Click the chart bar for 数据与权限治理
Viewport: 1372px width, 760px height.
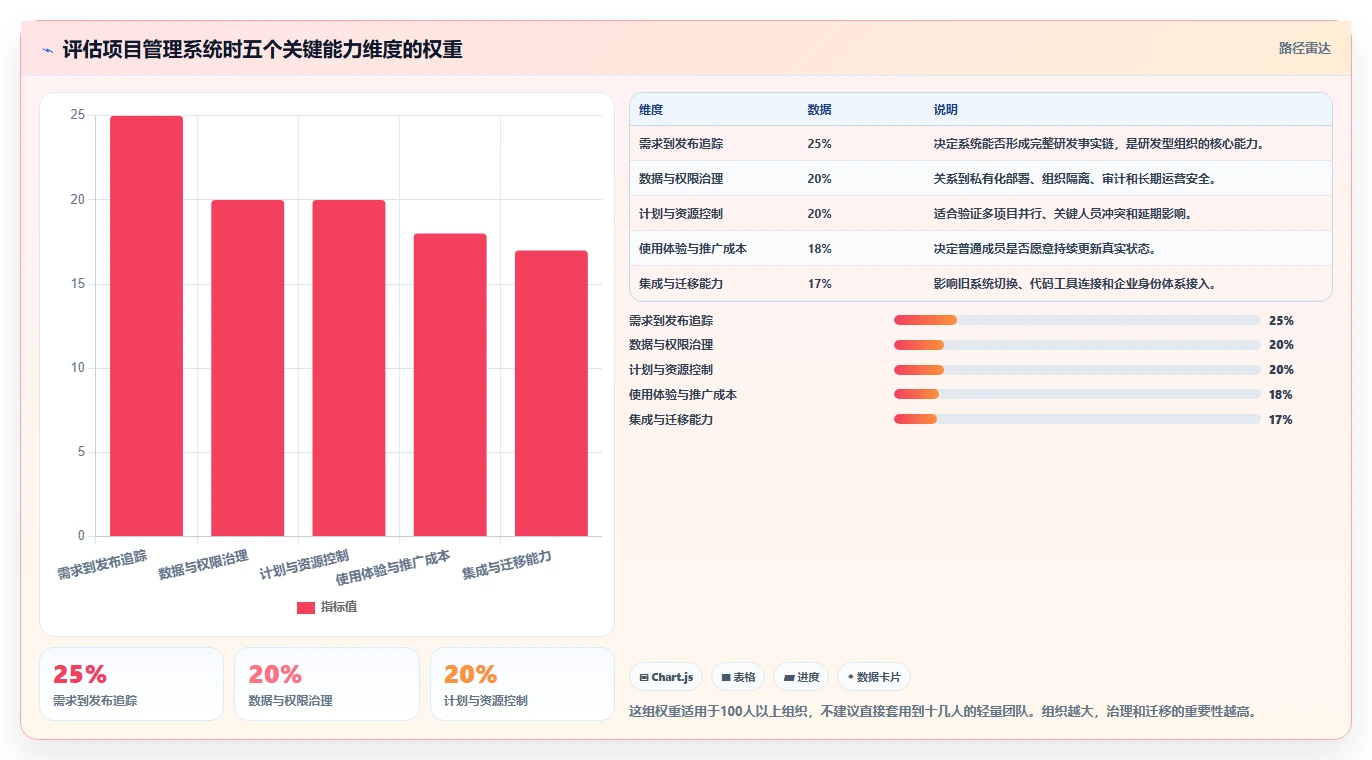(247, 368)
